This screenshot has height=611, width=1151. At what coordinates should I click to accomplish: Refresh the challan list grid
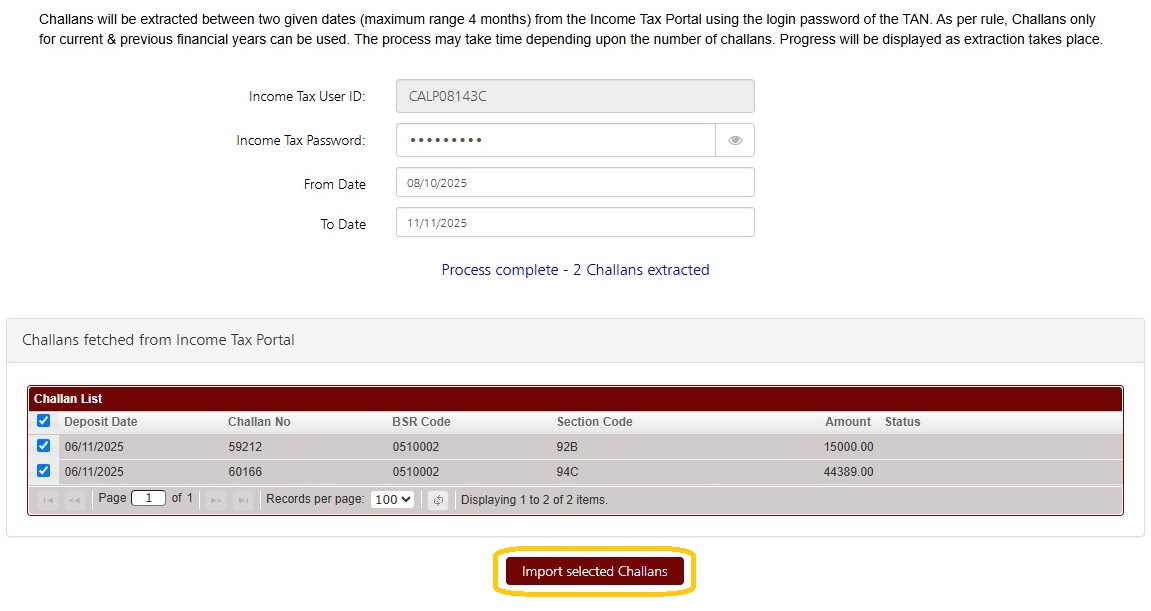point(438,500)
